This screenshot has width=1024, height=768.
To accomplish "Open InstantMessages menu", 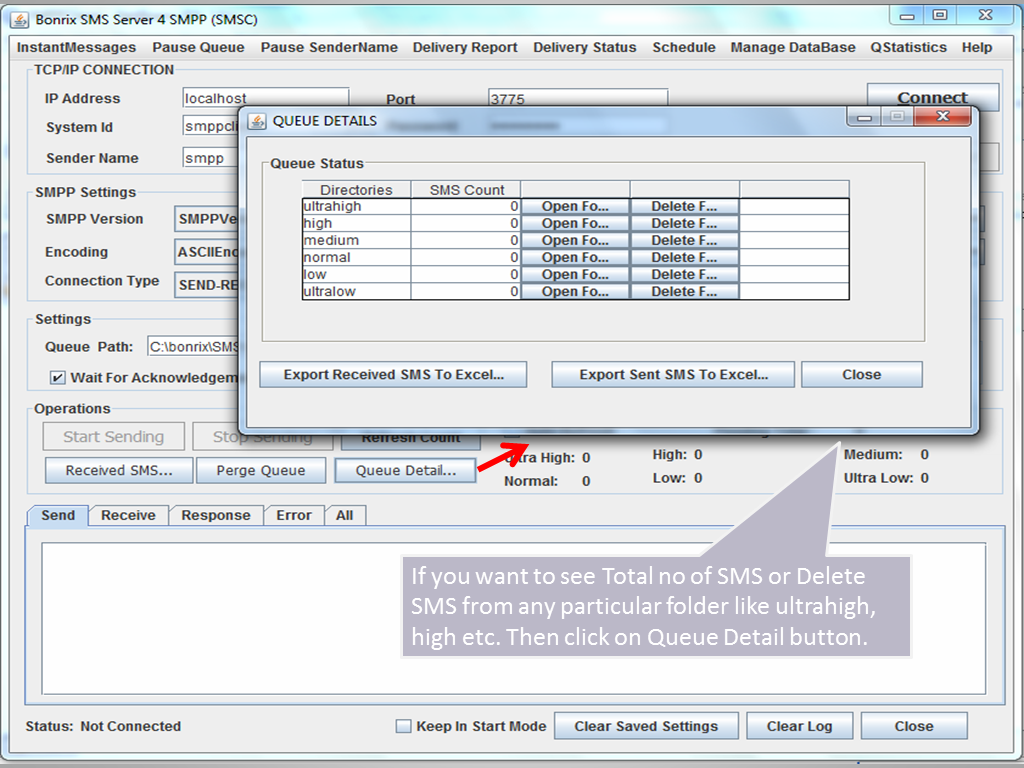I will (x=76, y=47).
